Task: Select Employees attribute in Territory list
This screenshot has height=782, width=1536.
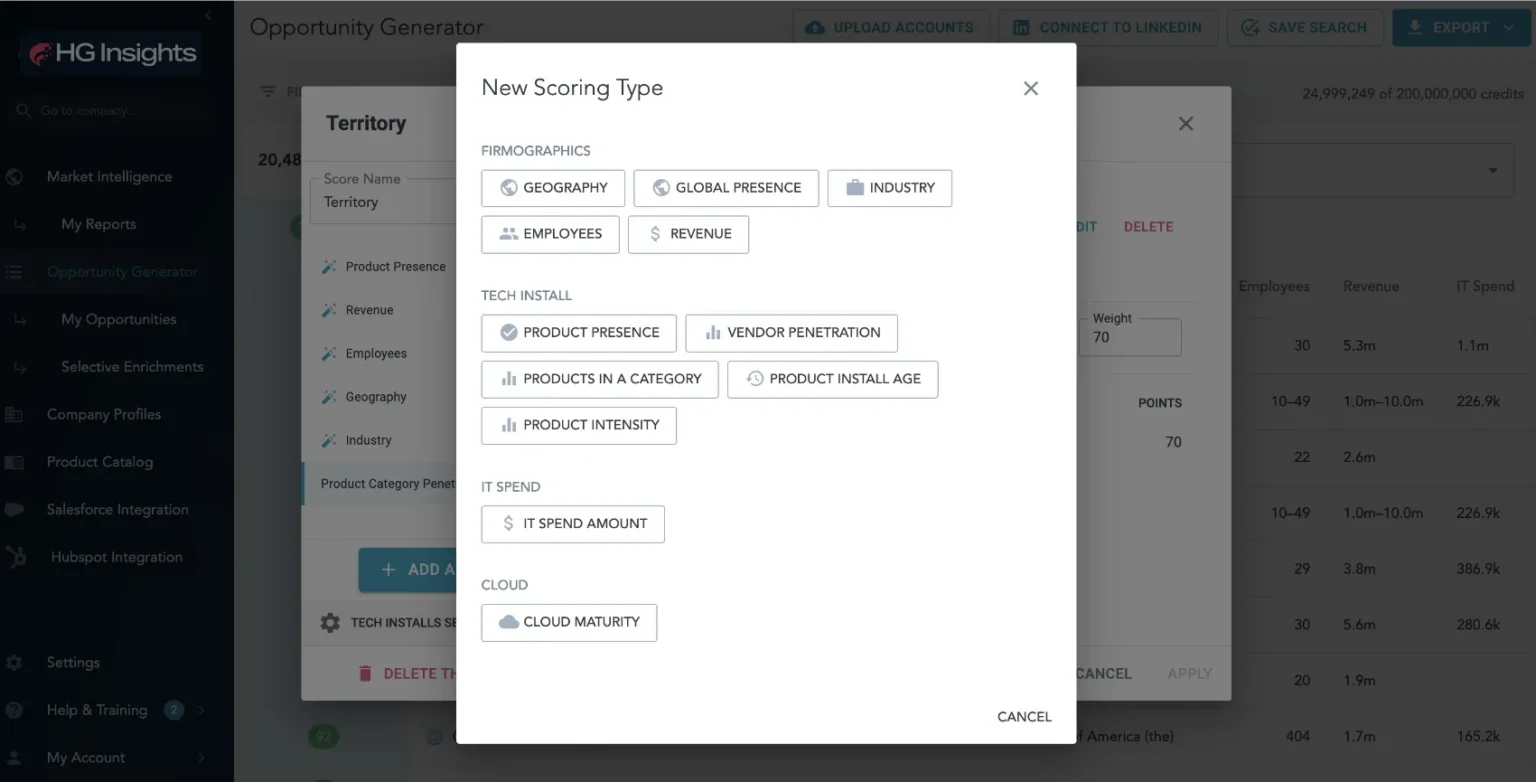Action: [380, 354]
